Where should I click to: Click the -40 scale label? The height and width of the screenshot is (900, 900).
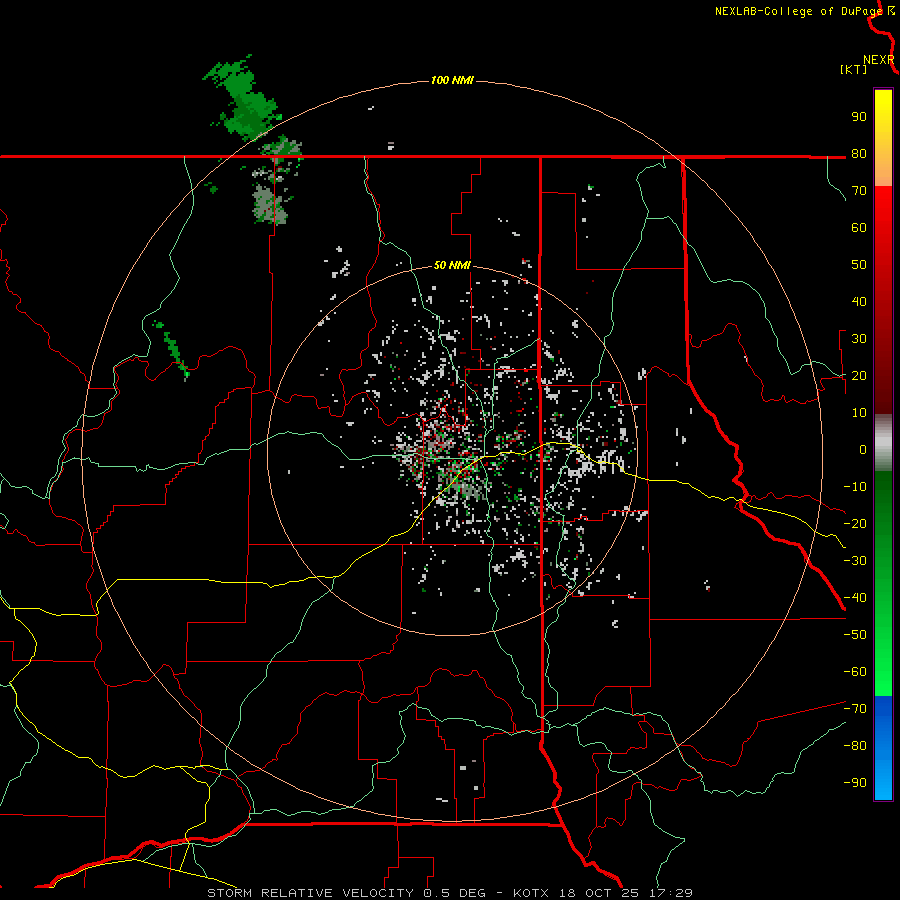855,598
